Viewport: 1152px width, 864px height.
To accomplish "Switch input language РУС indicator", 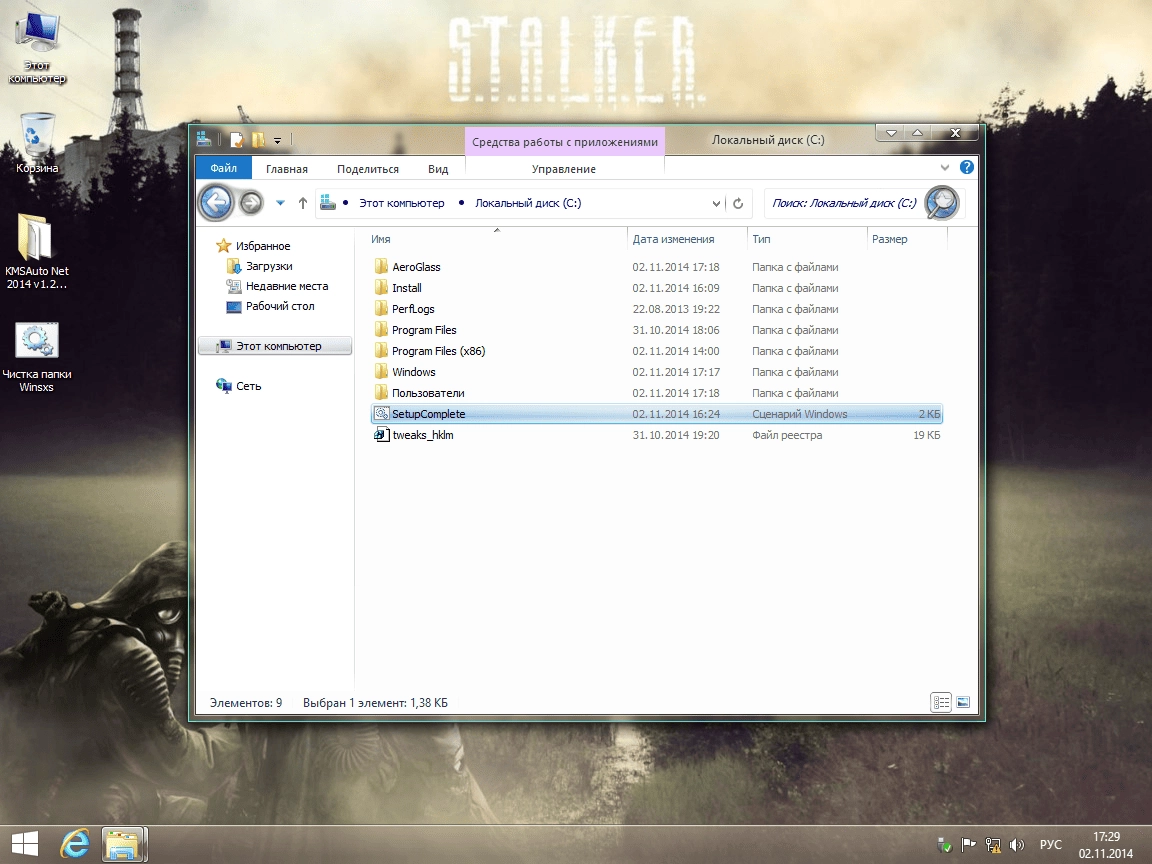I will pyautogui.click(x=1051, y=845).
